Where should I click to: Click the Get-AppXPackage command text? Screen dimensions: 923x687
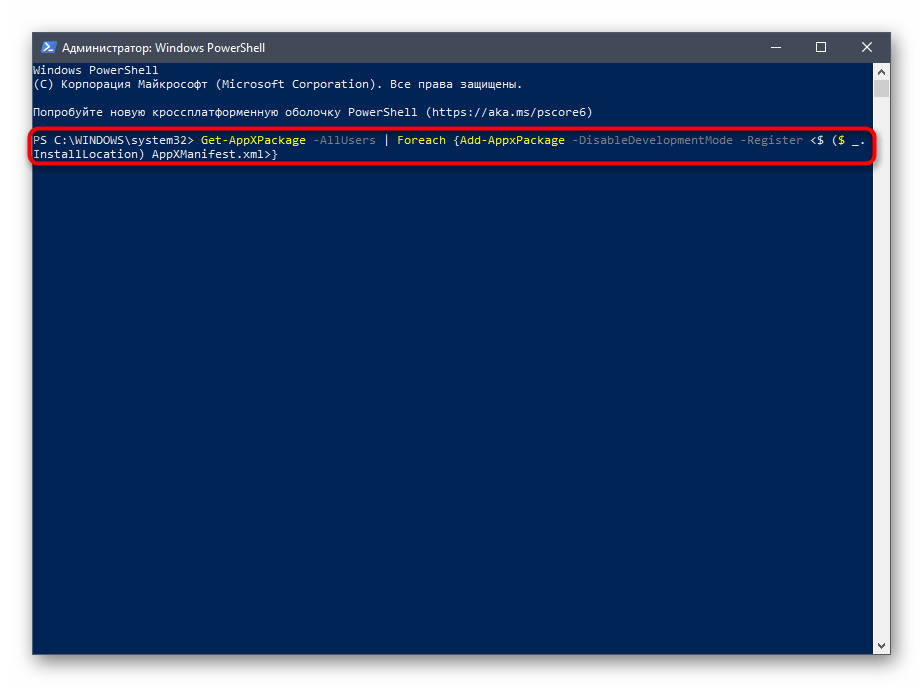pos(253,140)
